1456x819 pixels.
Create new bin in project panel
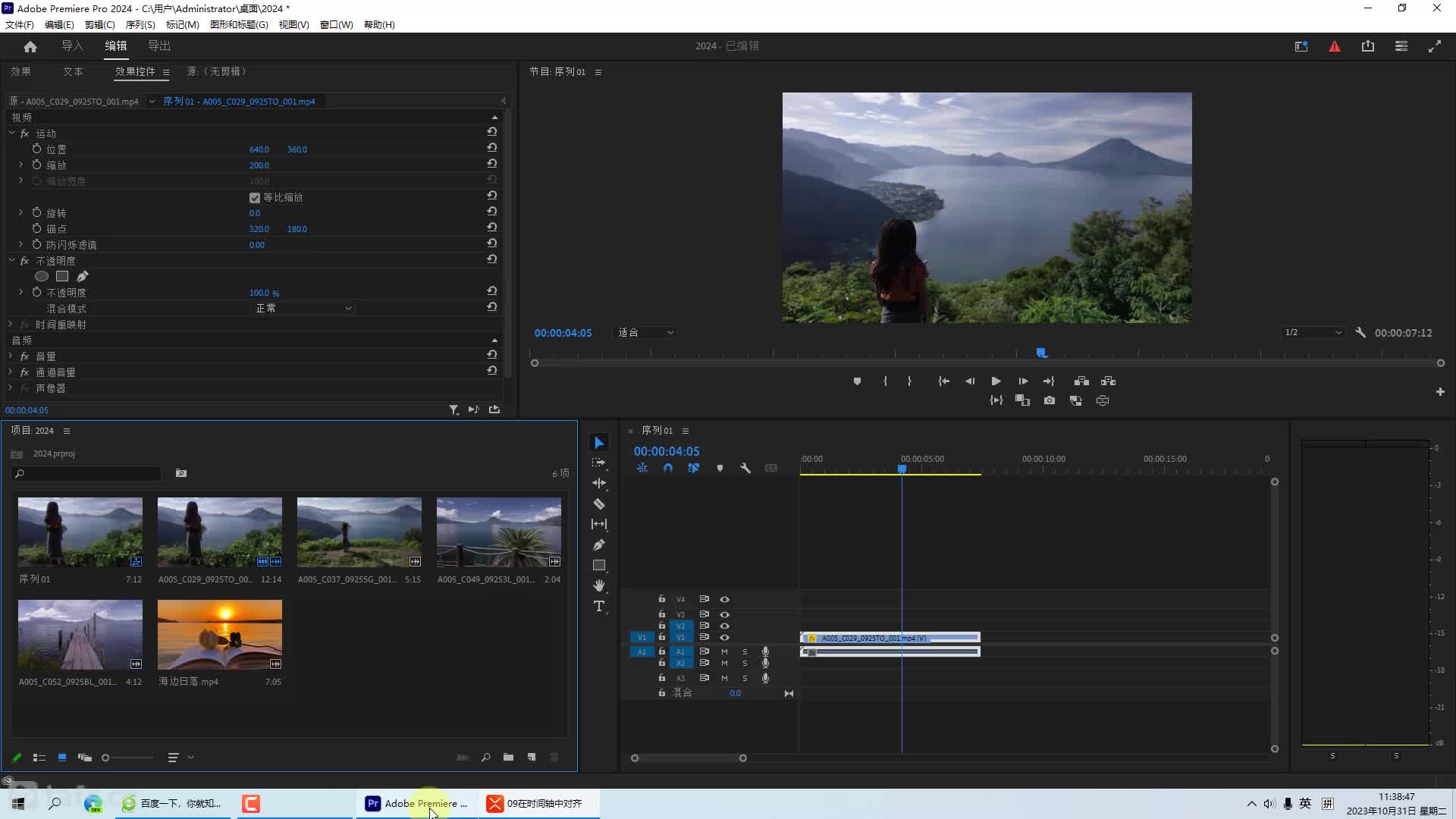pyautogui.click(x=508, y=757)
